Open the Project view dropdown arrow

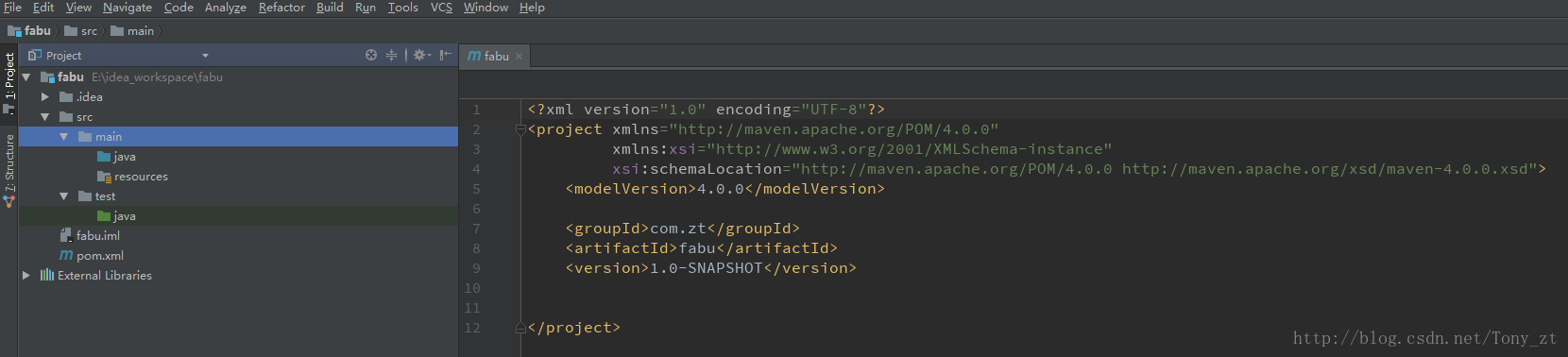tap(205, 56)
